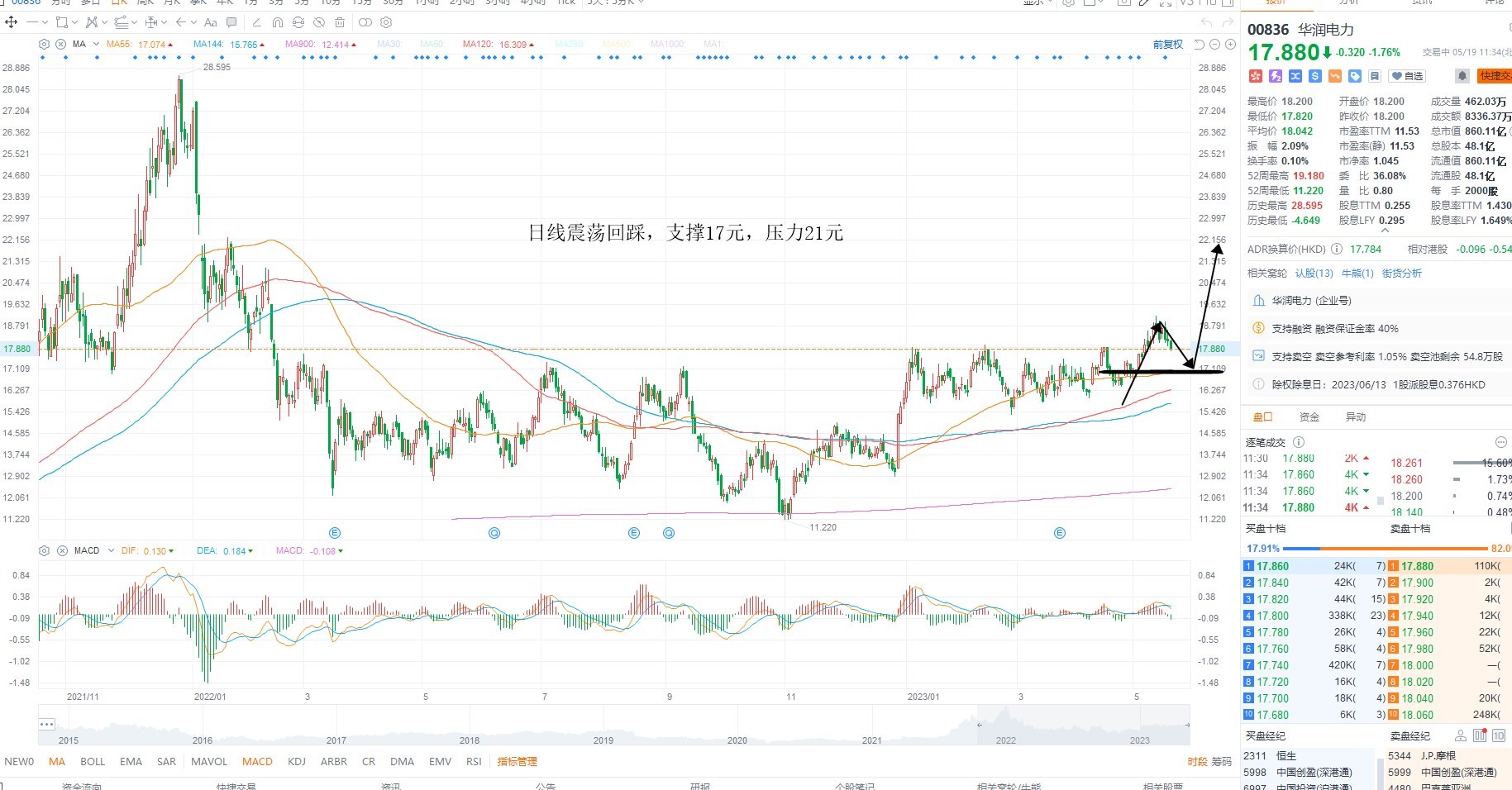Select the crosshair move cursor tool

pyautogui.click(x=12, y=22)
